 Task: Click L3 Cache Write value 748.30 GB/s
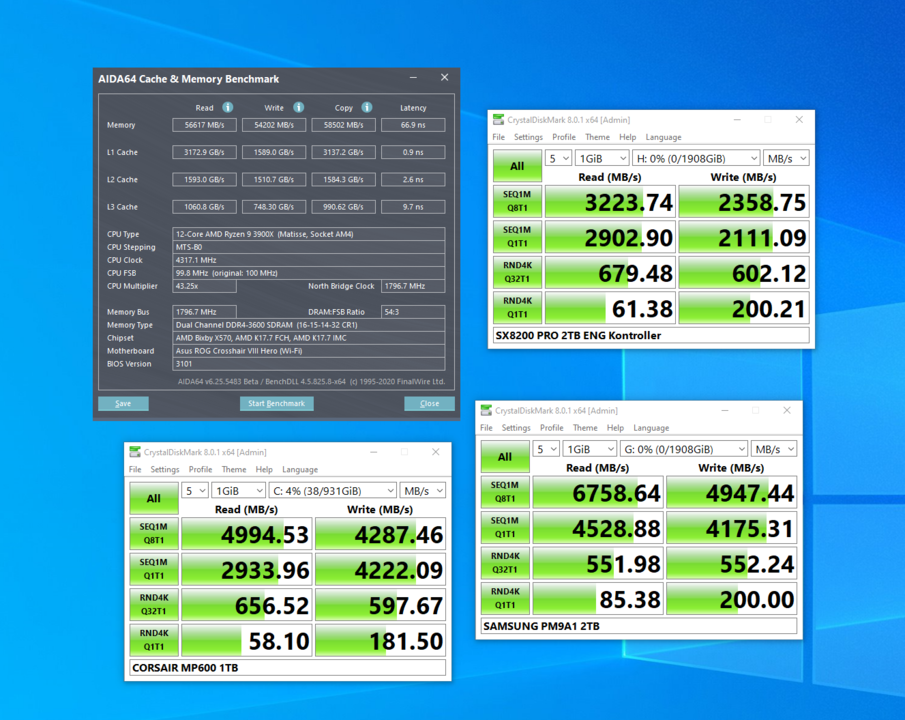[x=274, y=207]
